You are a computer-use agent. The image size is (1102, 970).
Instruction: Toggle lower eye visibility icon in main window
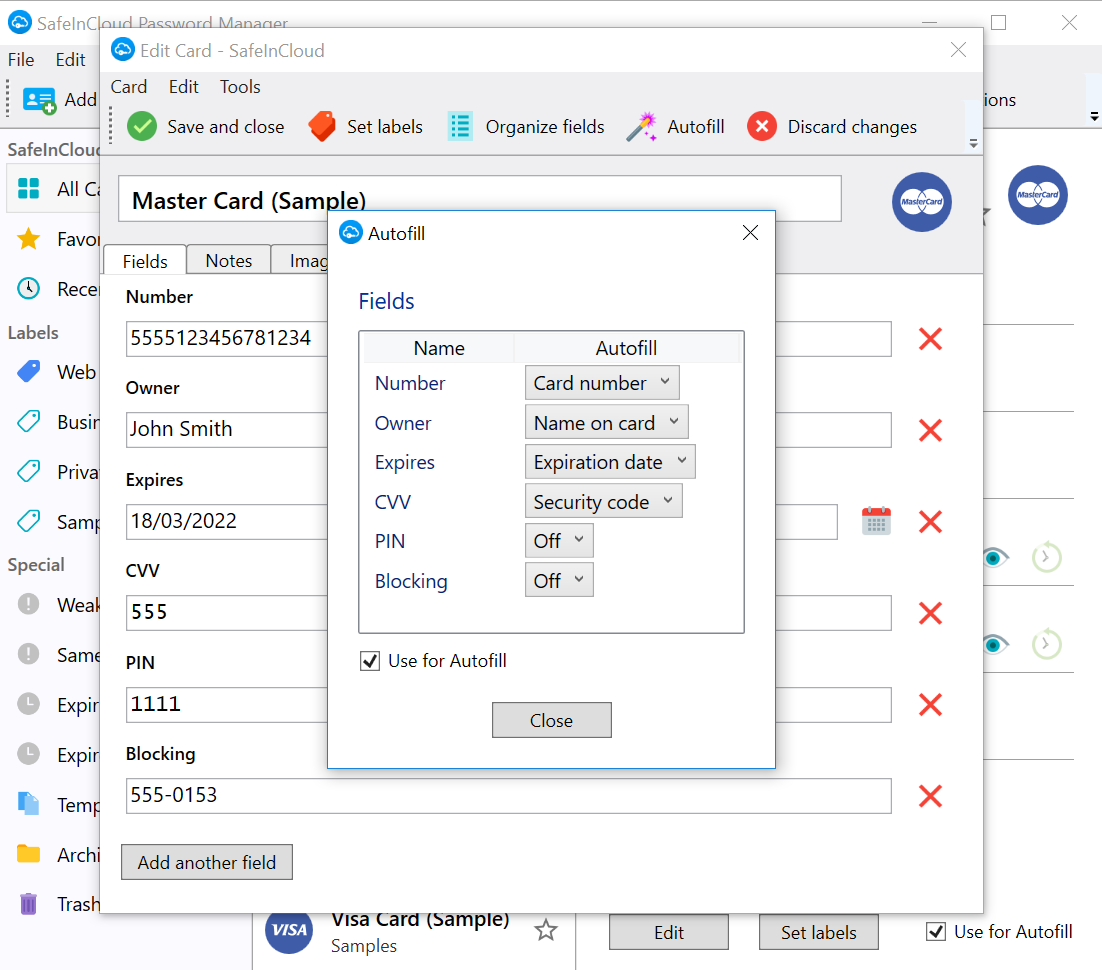pyautogui.click(x=994, y=645)
